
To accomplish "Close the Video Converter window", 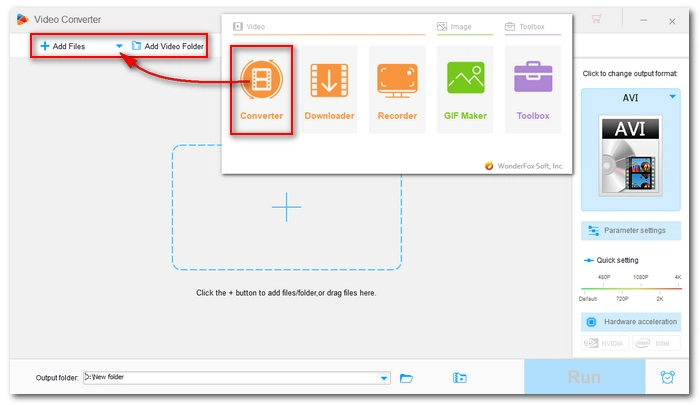I will (672, 21).
